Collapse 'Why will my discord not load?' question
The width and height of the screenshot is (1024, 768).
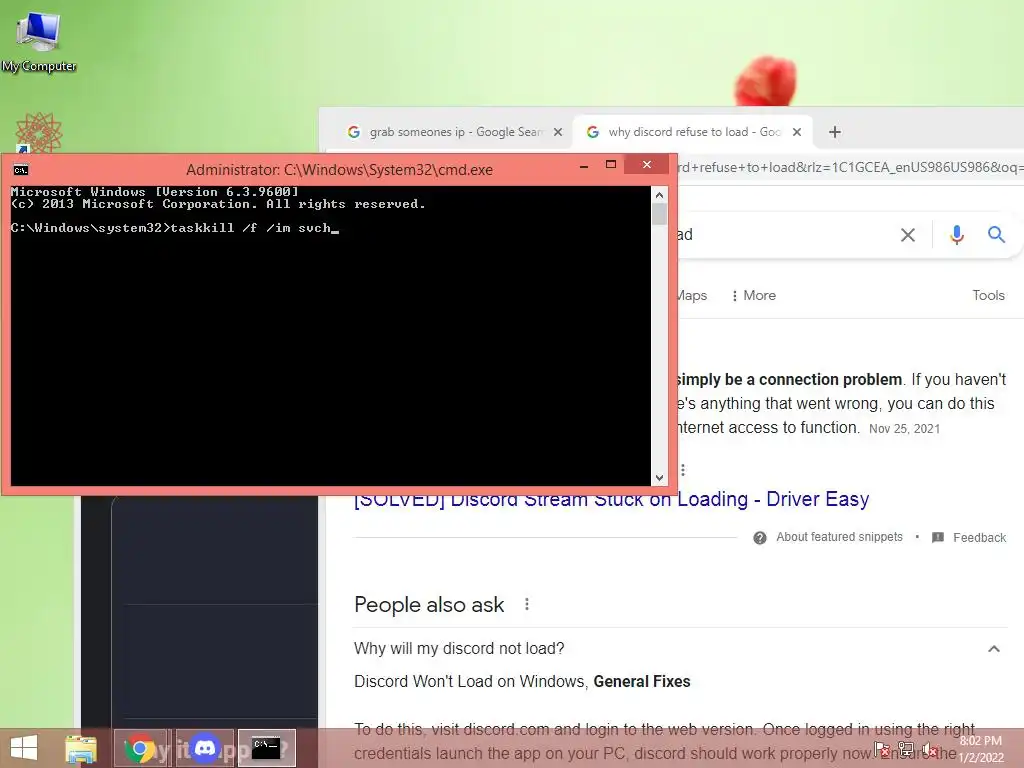point(994,648)
